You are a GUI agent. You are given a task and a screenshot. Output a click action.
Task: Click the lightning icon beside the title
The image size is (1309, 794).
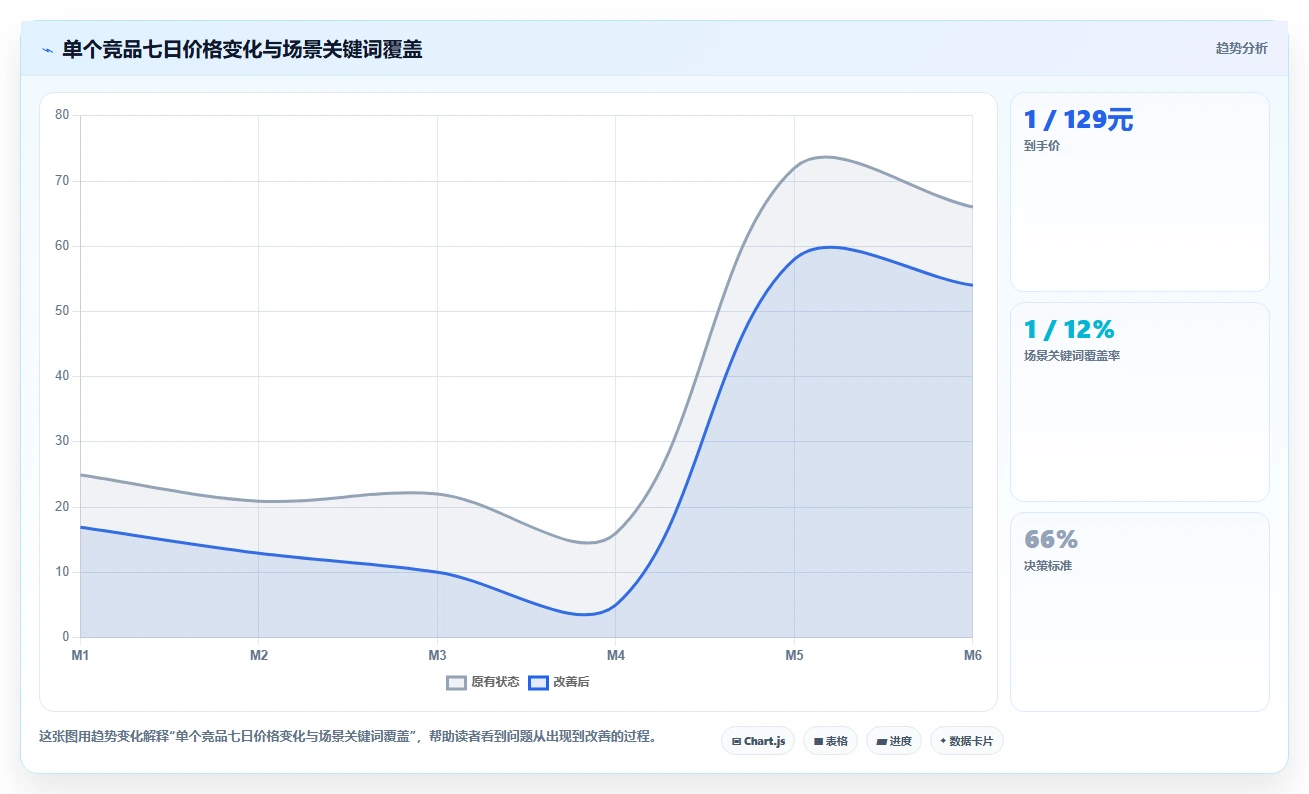point(47,49)
